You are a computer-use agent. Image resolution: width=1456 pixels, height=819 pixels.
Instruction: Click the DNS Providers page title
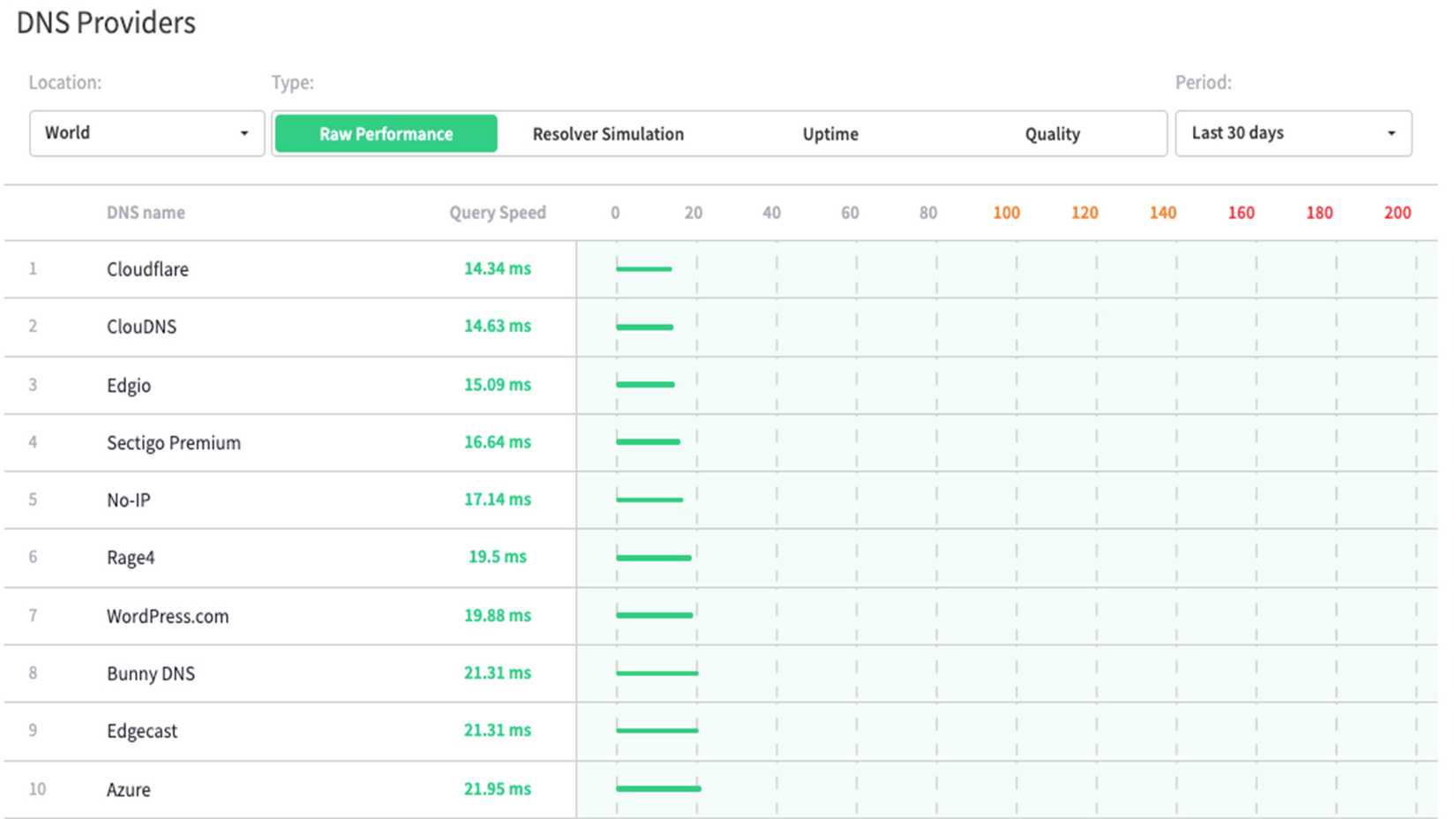(x=106, y=23)
